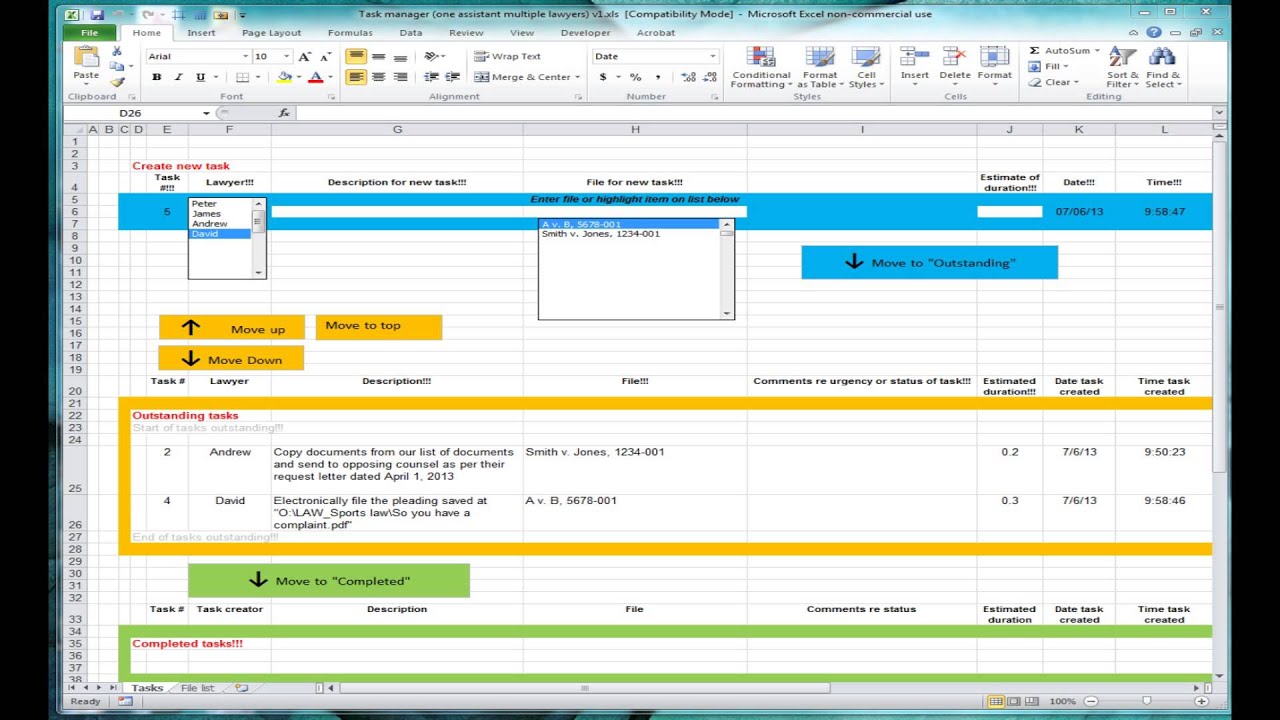The width and height of the screenshot is (1280, 720).
Task: Click the zoom out minus button
Action: (x=1091, y=702)
